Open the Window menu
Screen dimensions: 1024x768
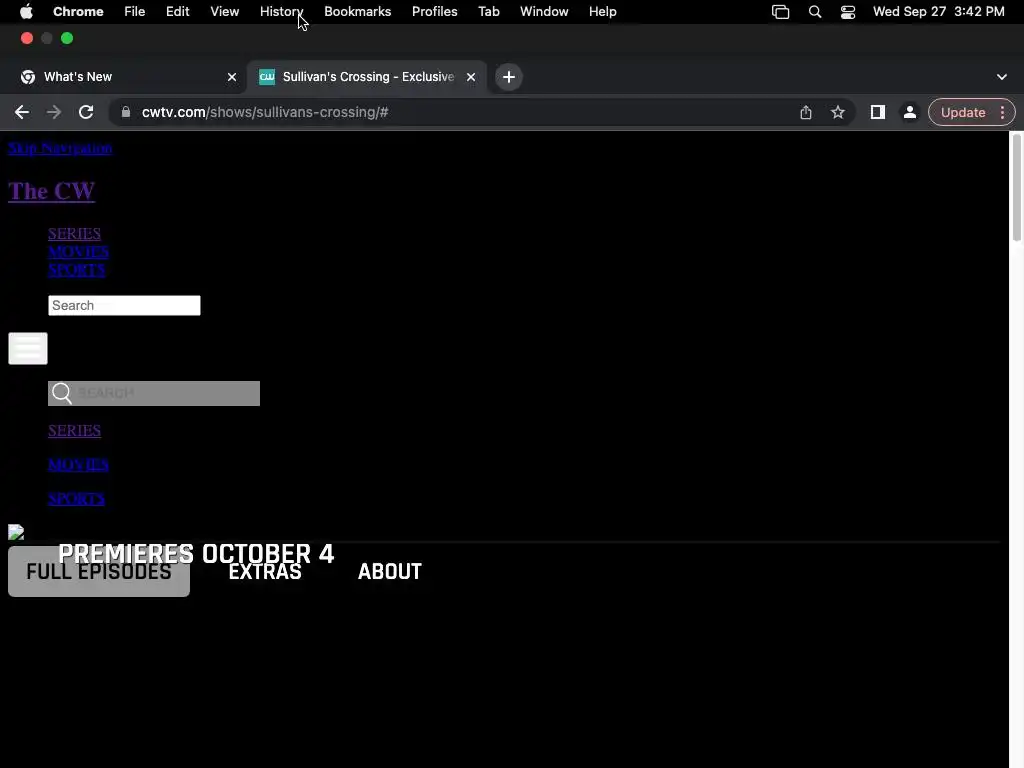tap(544, 12)
